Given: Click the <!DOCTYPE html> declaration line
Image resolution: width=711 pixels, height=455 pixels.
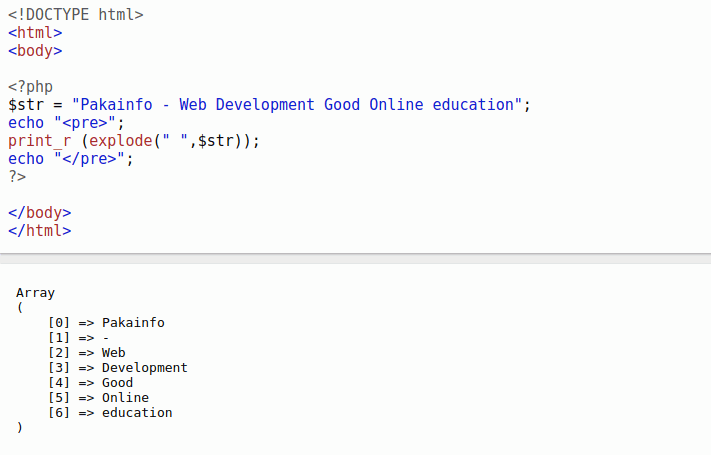Looking at the screenshot, I should coord(76,15).
